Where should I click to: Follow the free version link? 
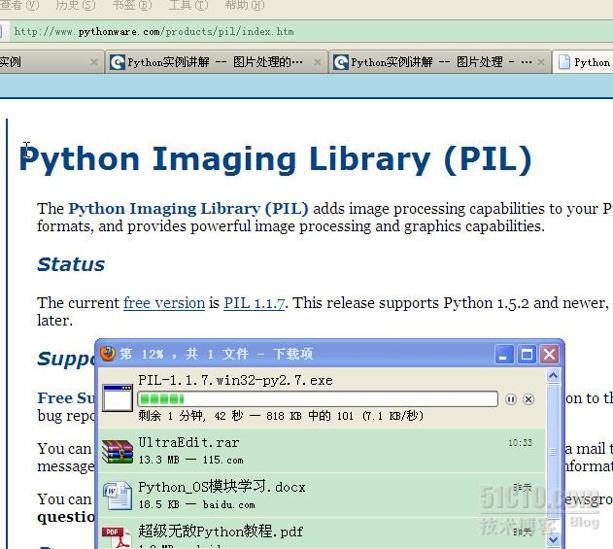(164, 303)
